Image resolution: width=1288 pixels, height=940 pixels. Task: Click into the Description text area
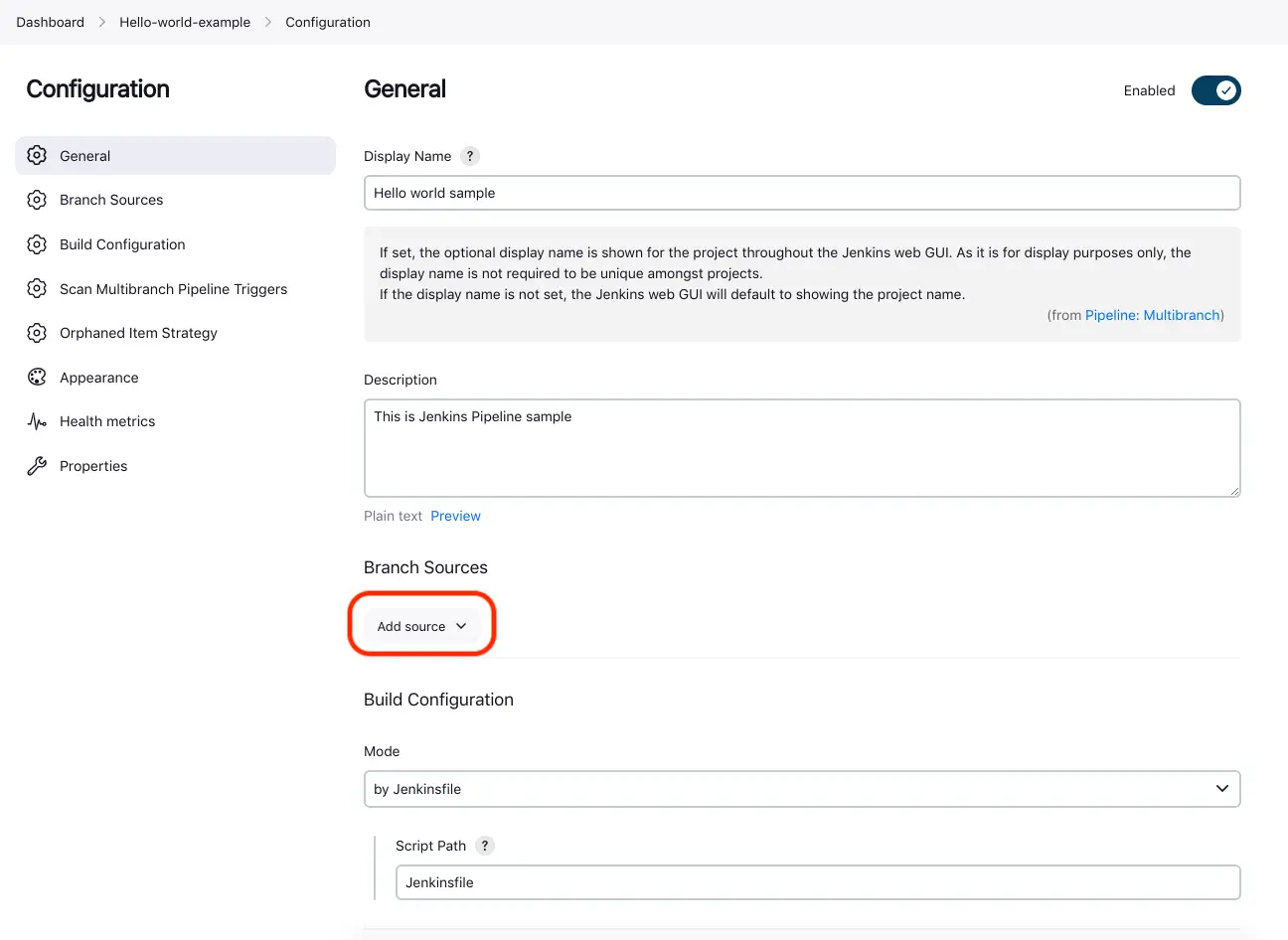(802, 448)
